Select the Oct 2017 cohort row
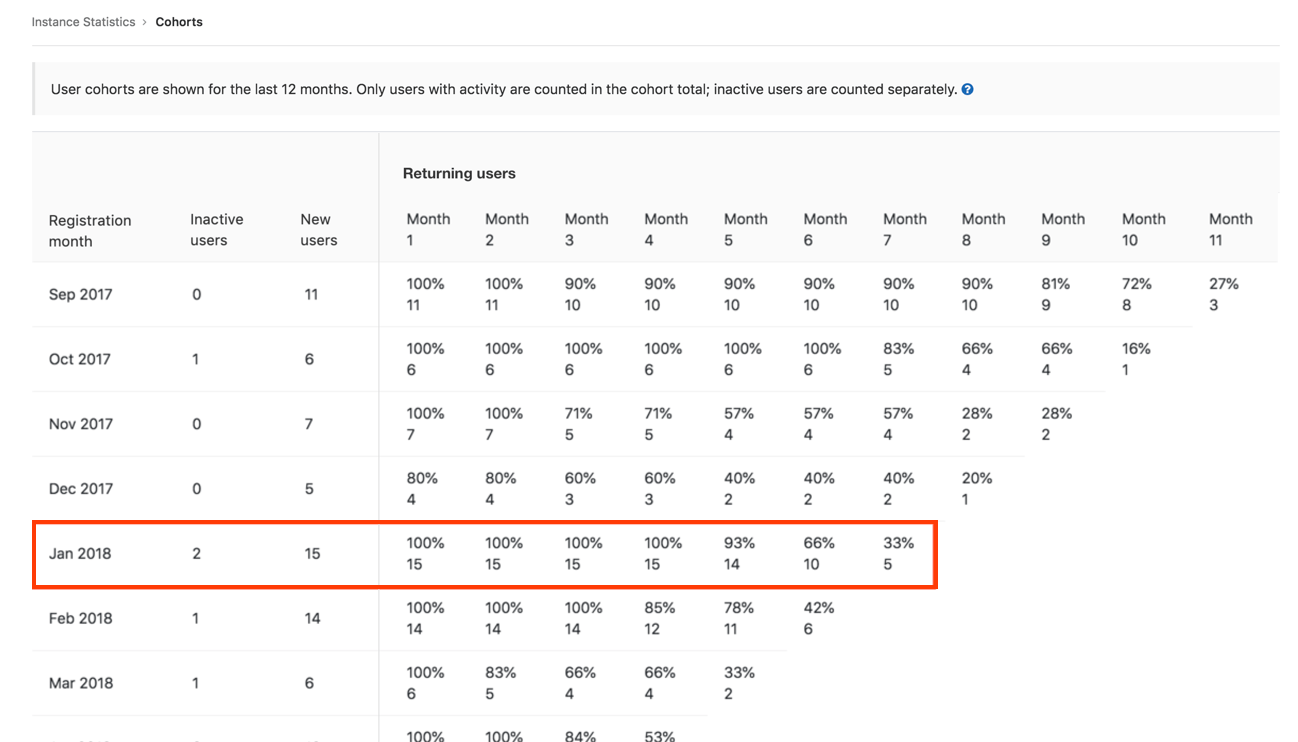This screenshot has width=1298, height=742. pyautogui.click(x=300, y=359)
